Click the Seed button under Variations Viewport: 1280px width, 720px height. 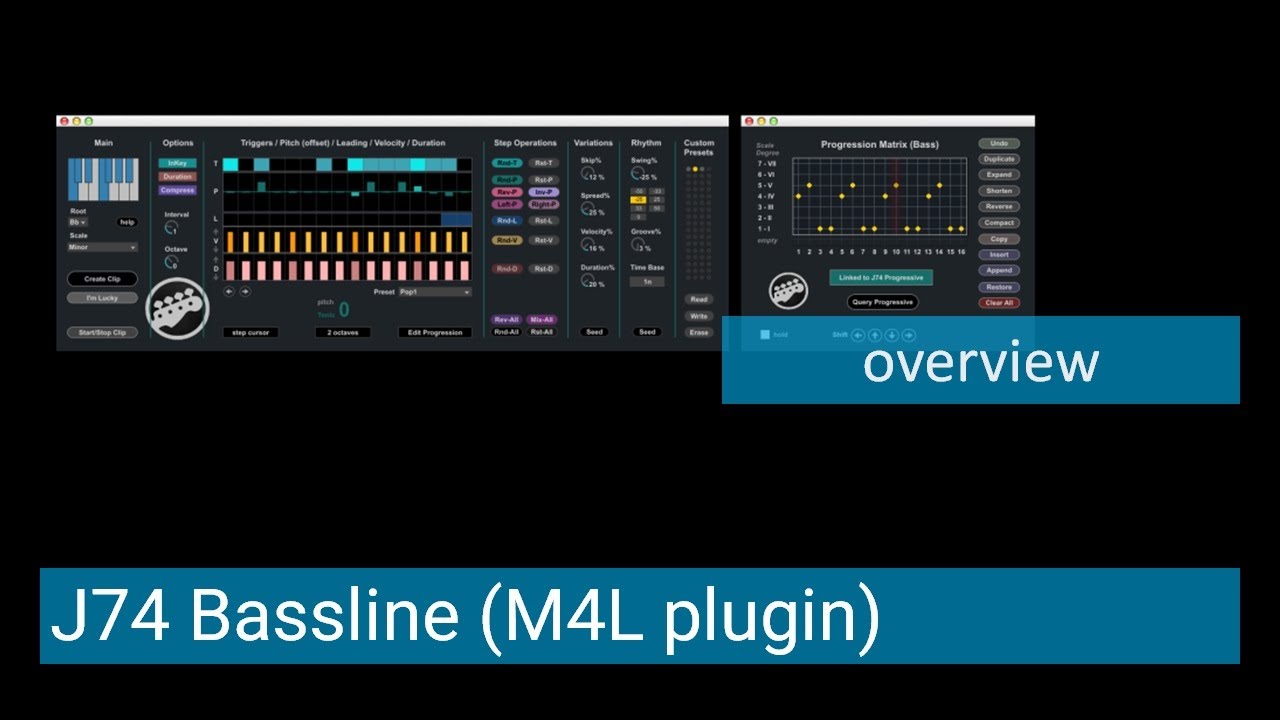click(594, 332)
